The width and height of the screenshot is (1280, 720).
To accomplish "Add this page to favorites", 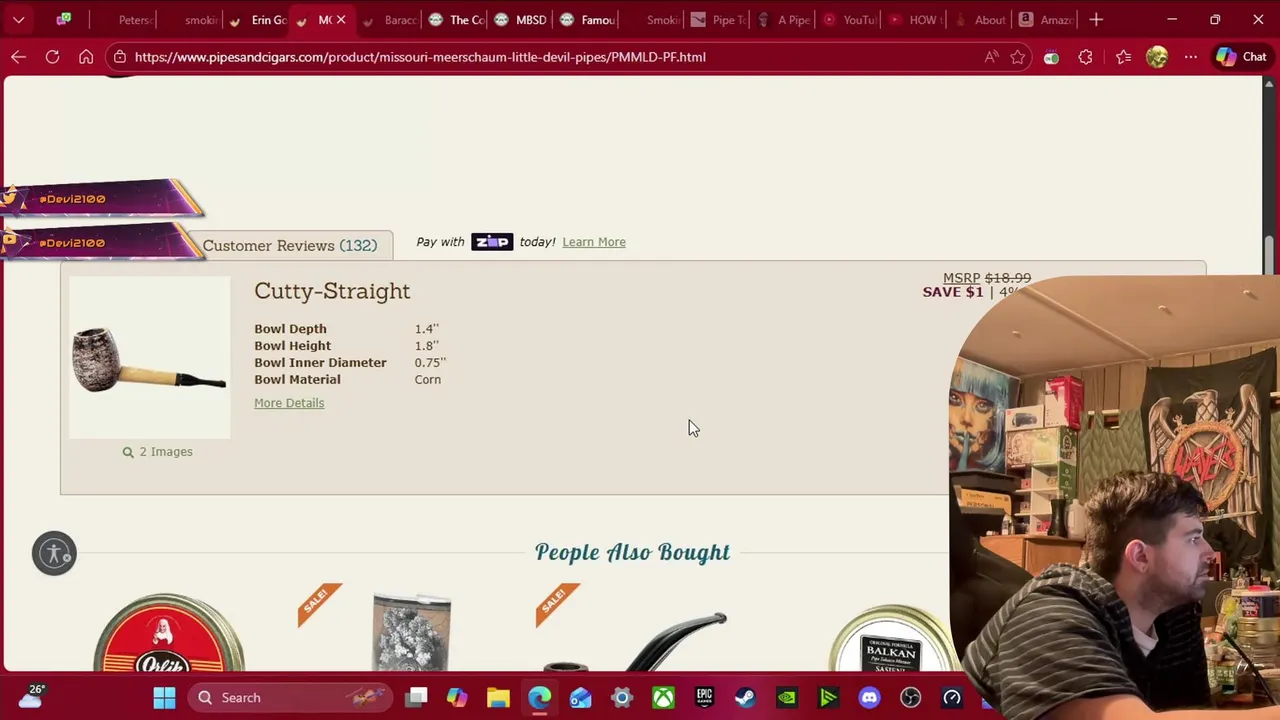I will [x=1018, y=57].
